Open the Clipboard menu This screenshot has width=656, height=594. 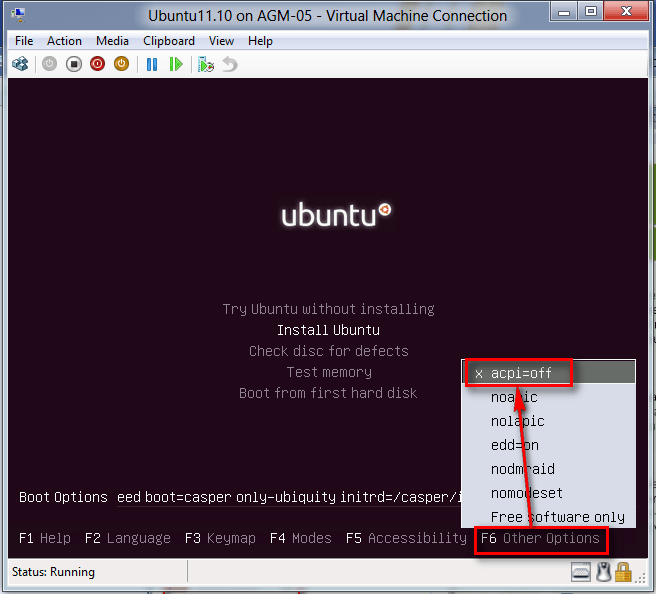169,41
